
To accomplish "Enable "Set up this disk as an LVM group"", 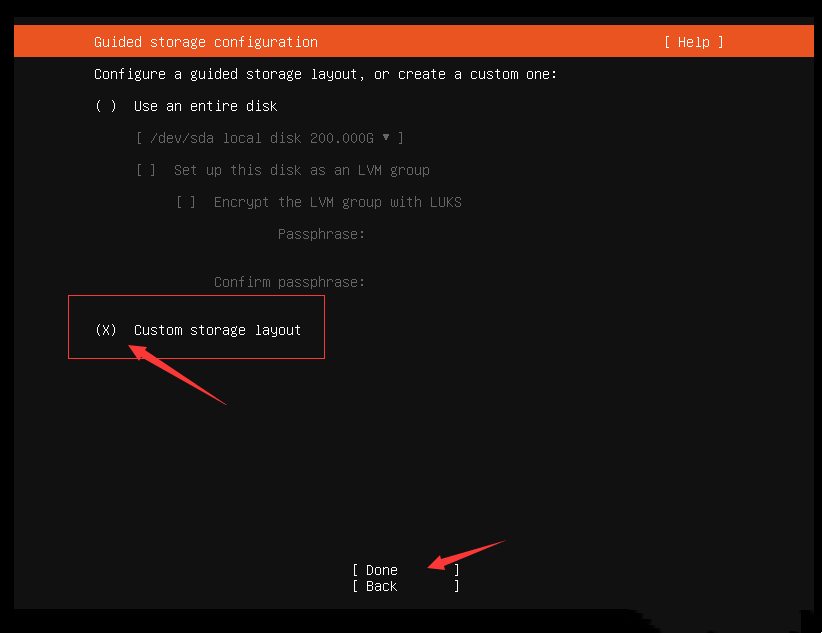I will 146,169.
